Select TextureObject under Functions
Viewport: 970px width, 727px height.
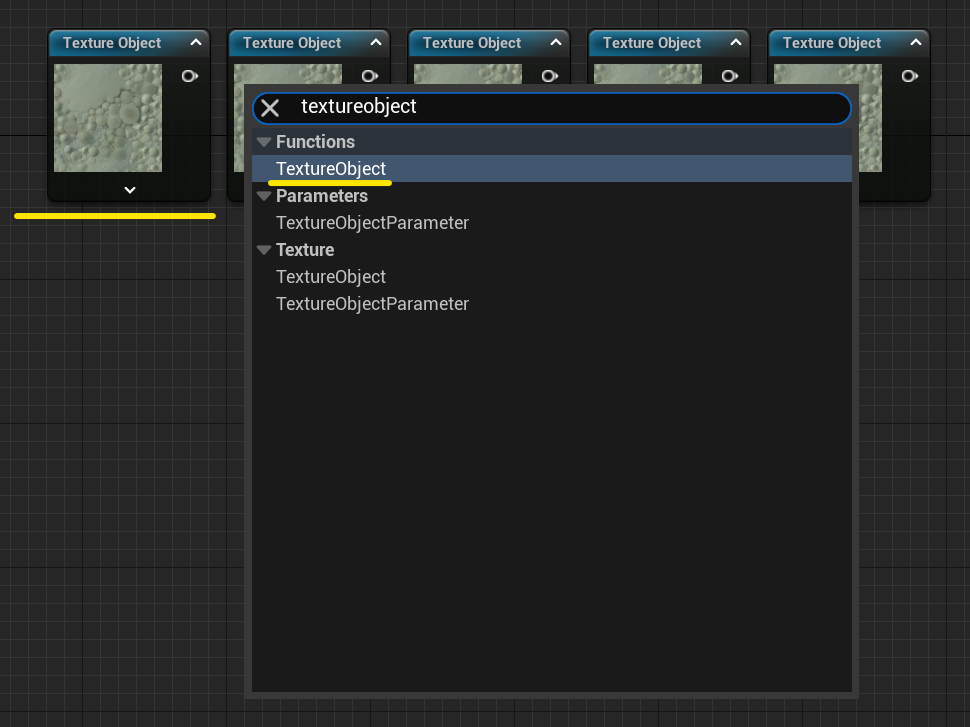tap(552, 168)
